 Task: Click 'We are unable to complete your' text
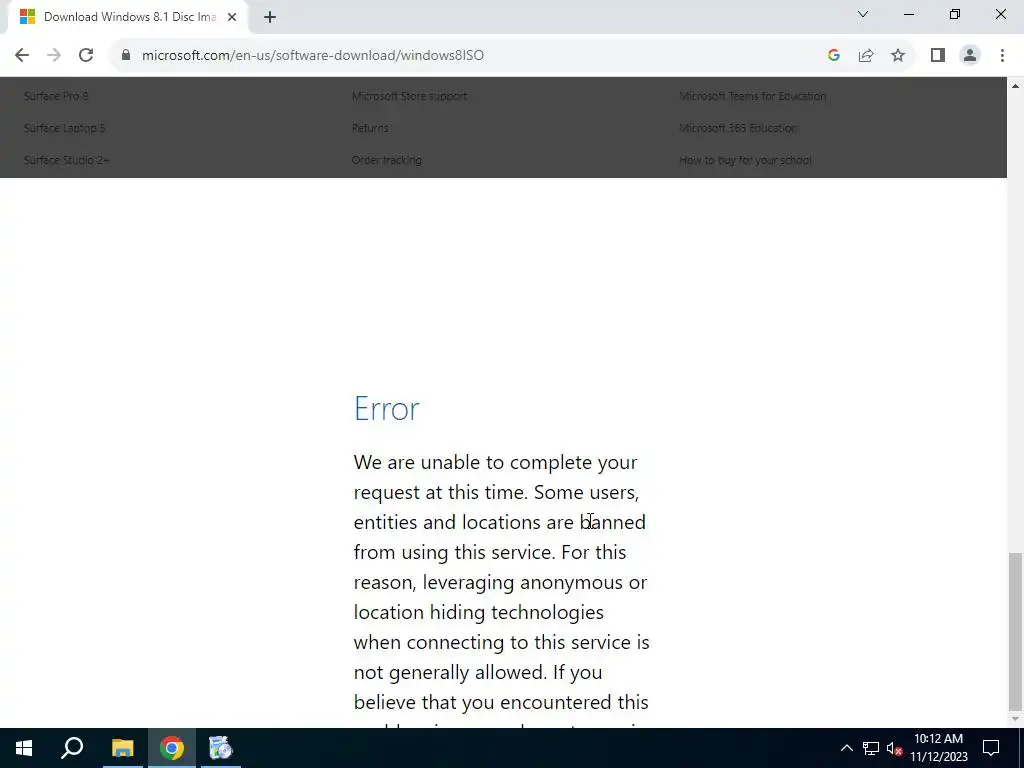click(x=495, y=462)
